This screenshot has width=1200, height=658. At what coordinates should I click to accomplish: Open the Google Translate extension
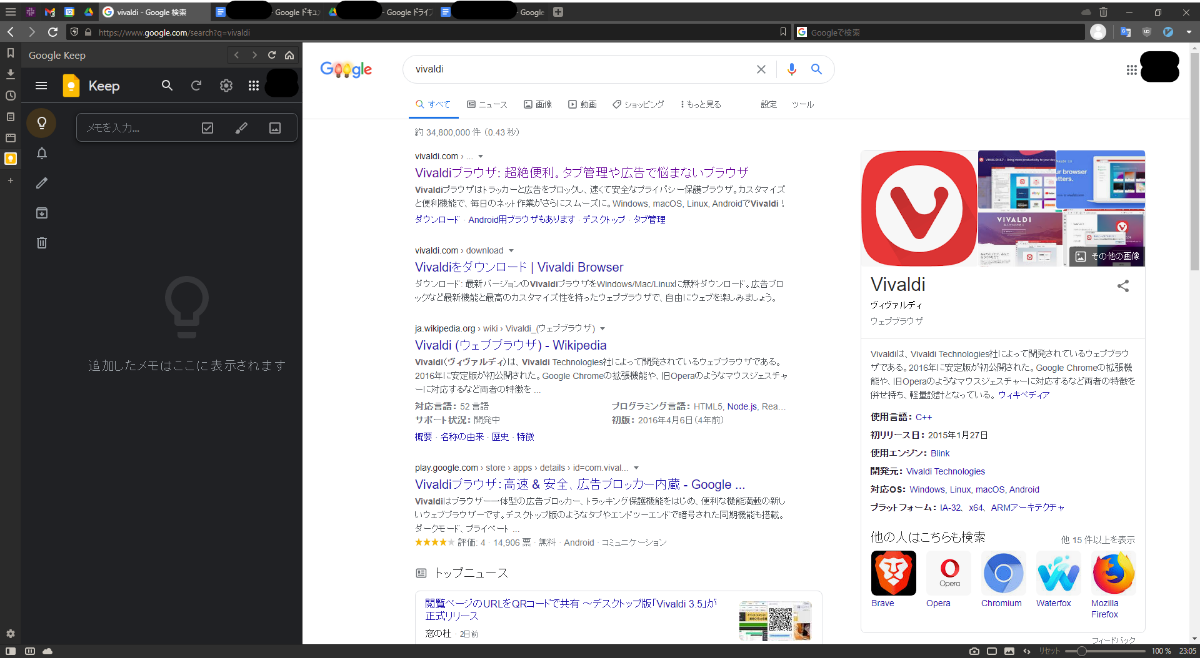point(1126,32)
